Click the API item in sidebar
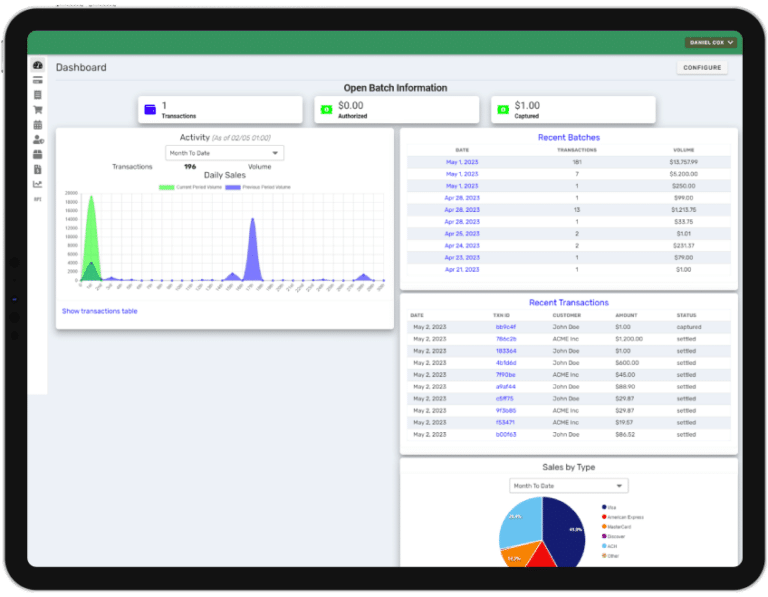The width and height of the screenshot is (768, 597). (38, 199)
